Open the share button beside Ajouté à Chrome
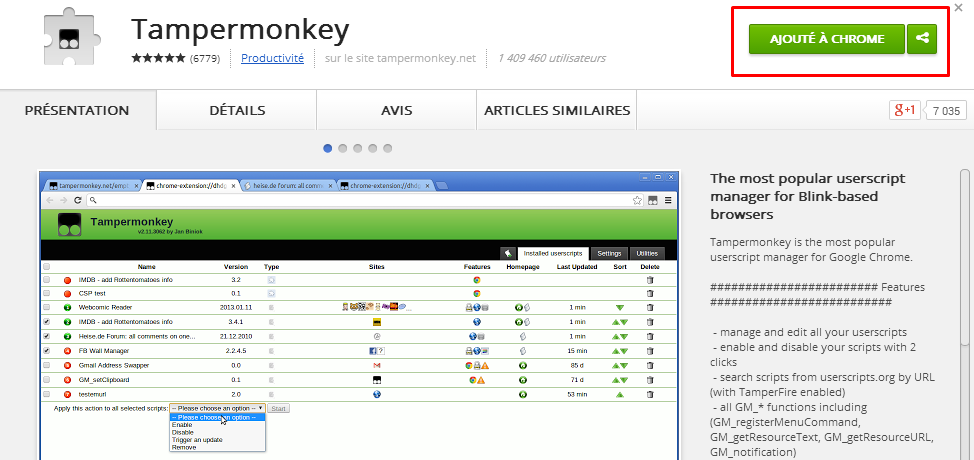Screen dimensions: 974x460 (922, 39)
